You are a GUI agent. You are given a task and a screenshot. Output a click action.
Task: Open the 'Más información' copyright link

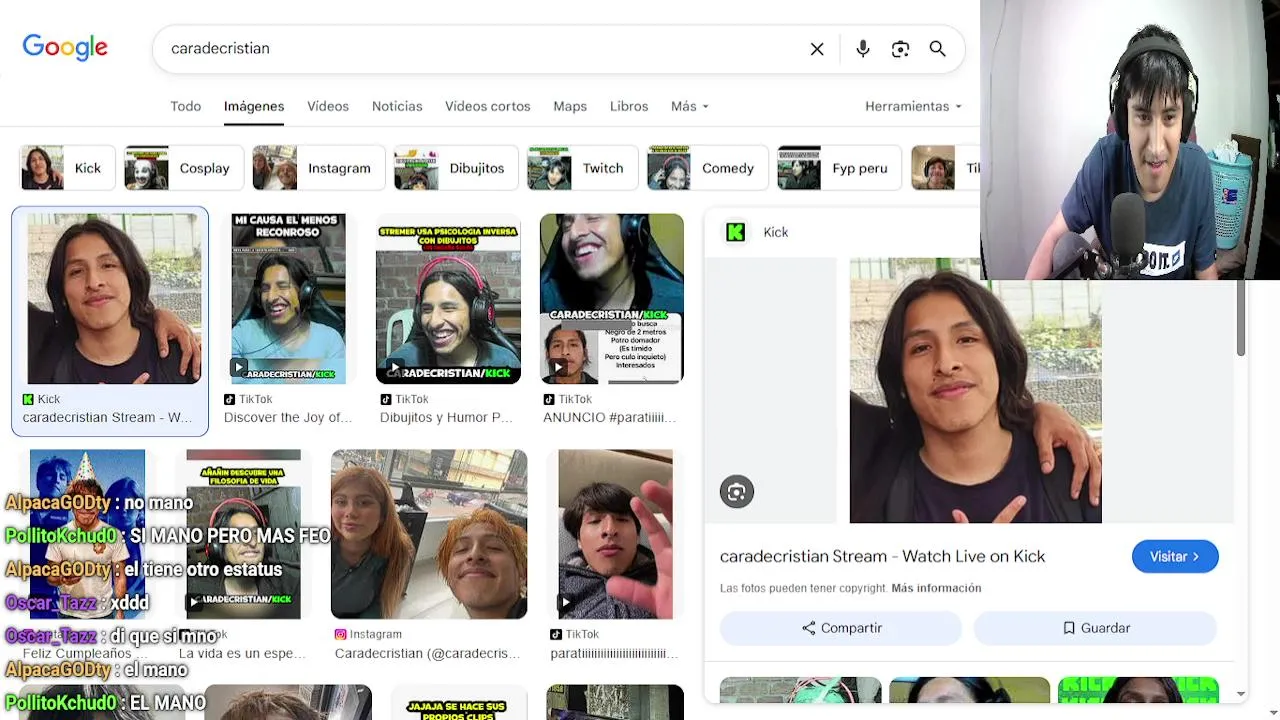pos(936,588)
